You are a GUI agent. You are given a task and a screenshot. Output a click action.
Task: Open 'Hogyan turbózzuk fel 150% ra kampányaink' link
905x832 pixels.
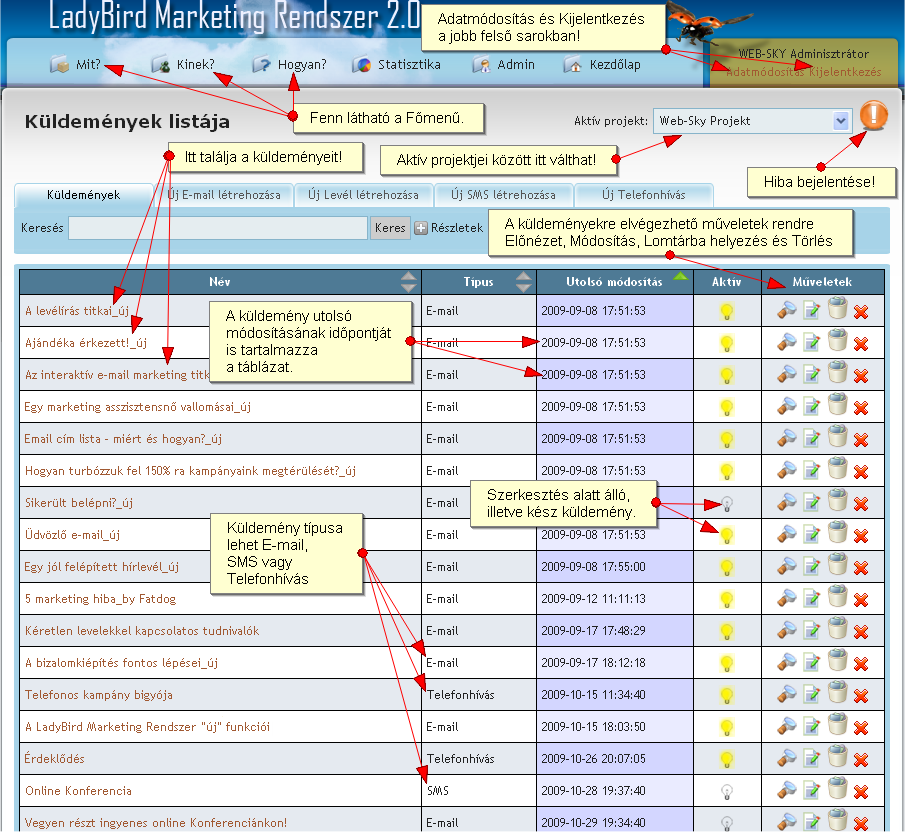click(x=190, y=471)
